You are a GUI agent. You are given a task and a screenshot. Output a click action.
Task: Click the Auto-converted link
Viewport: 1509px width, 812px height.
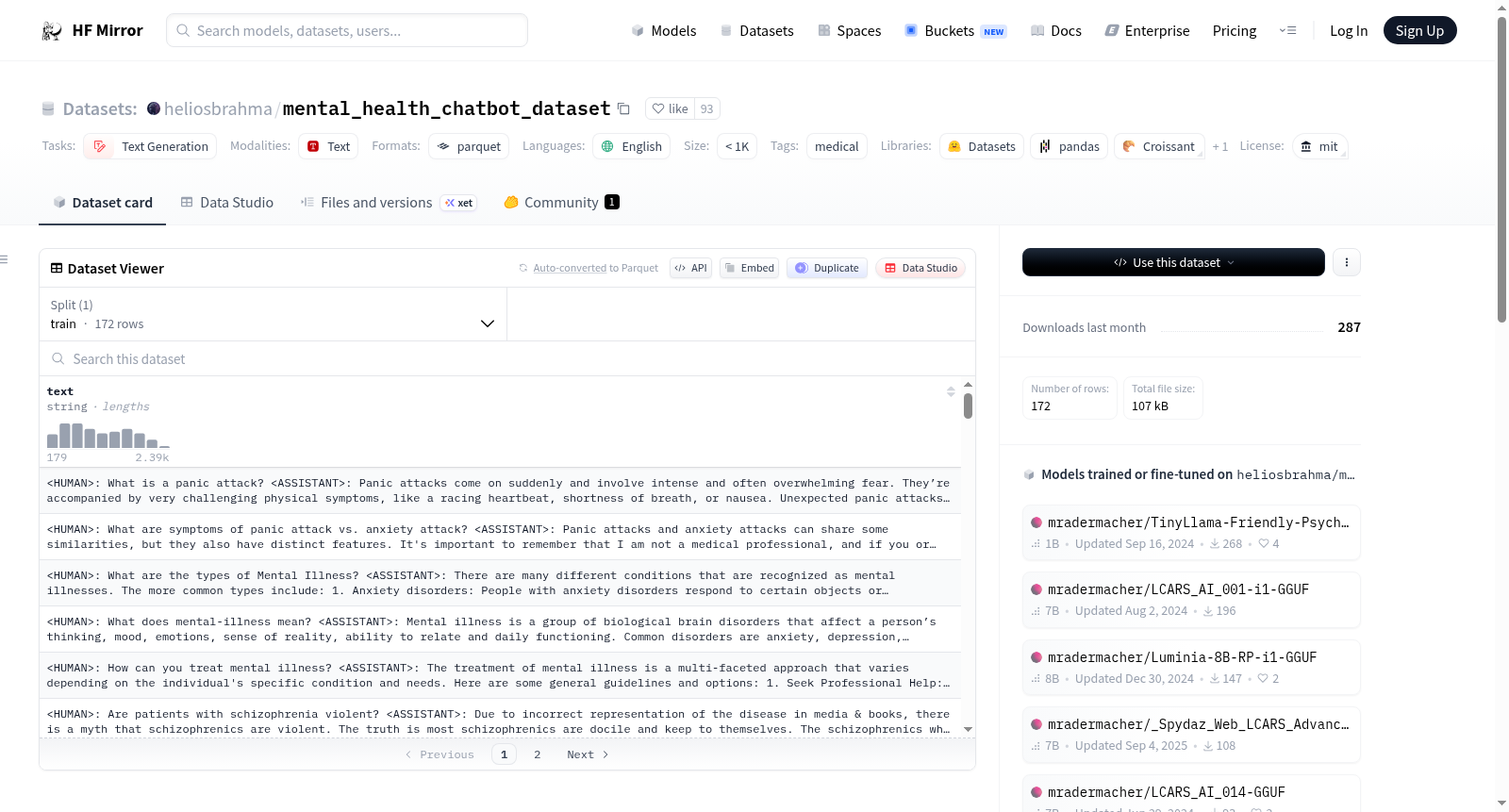570,268
